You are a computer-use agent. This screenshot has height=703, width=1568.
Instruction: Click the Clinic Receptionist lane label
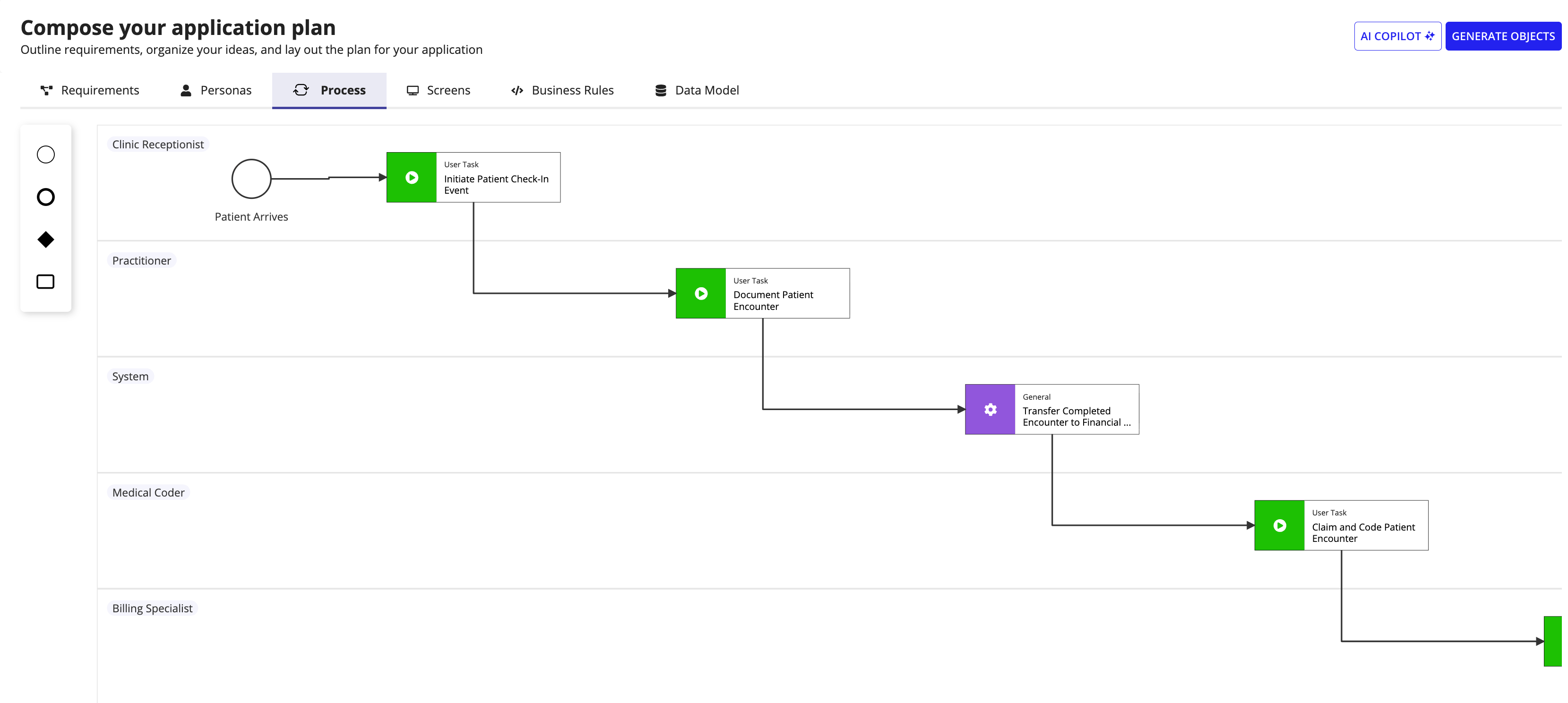[158, 144]
